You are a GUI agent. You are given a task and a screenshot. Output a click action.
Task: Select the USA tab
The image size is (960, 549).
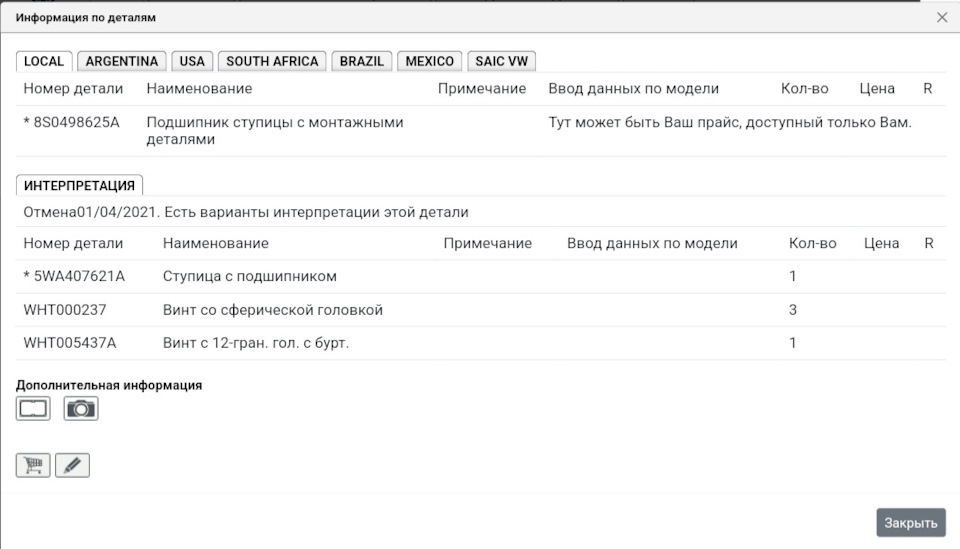pos(192,61)
